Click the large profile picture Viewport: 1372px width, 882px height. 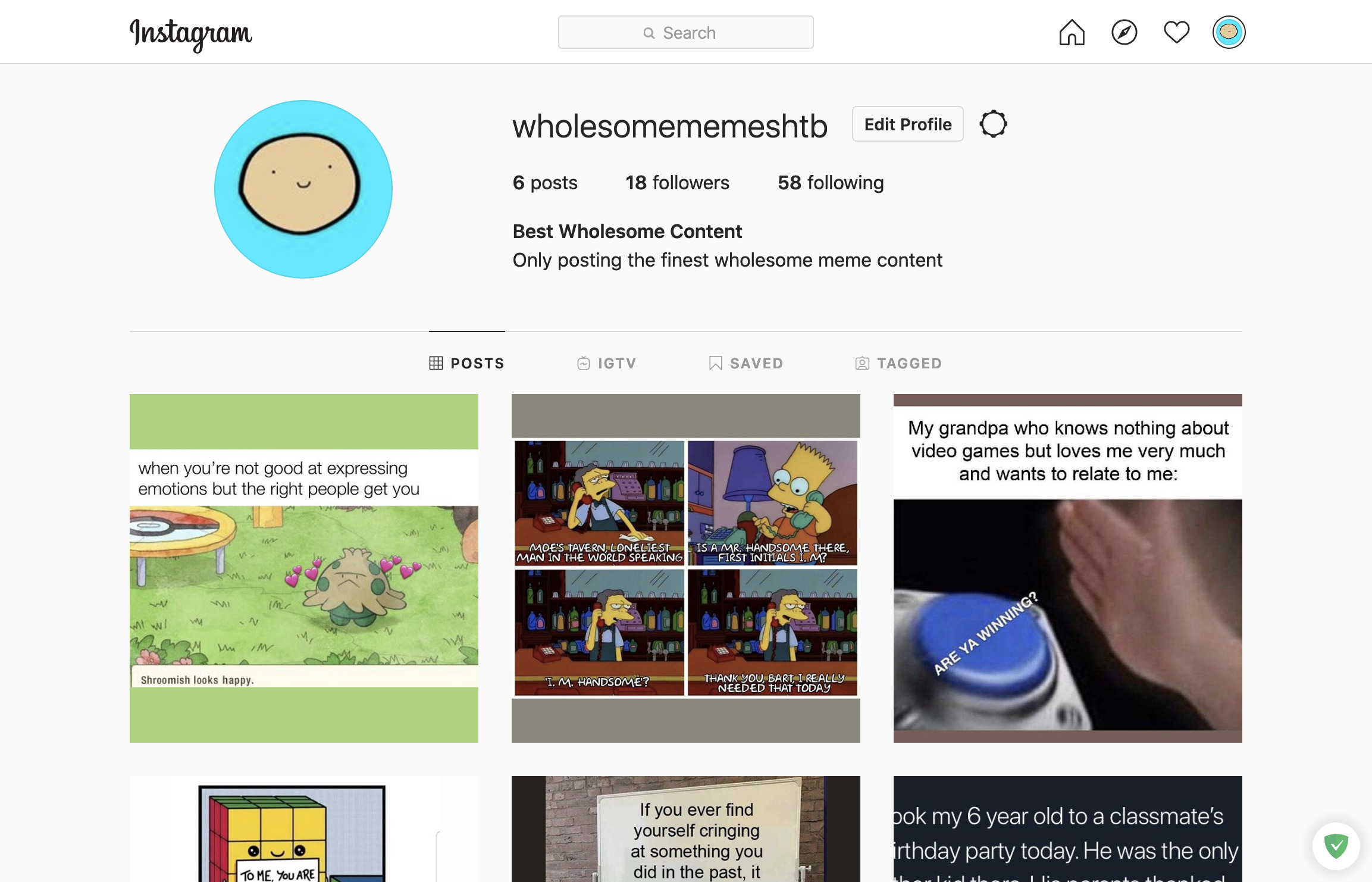pos(303,189)
